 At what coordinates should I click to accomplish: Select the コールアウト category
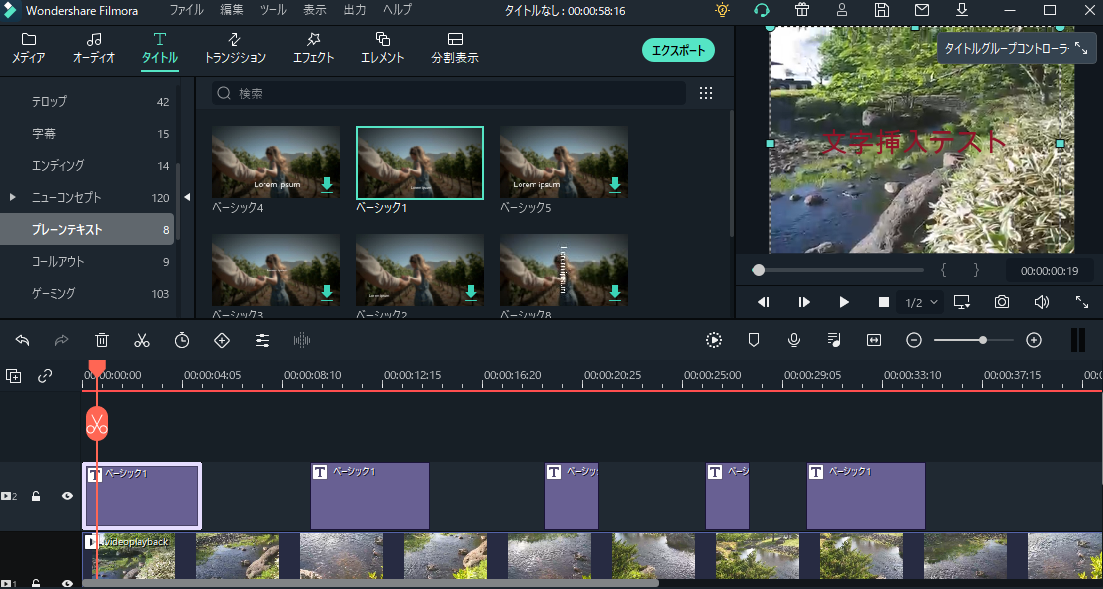point(87,262)
